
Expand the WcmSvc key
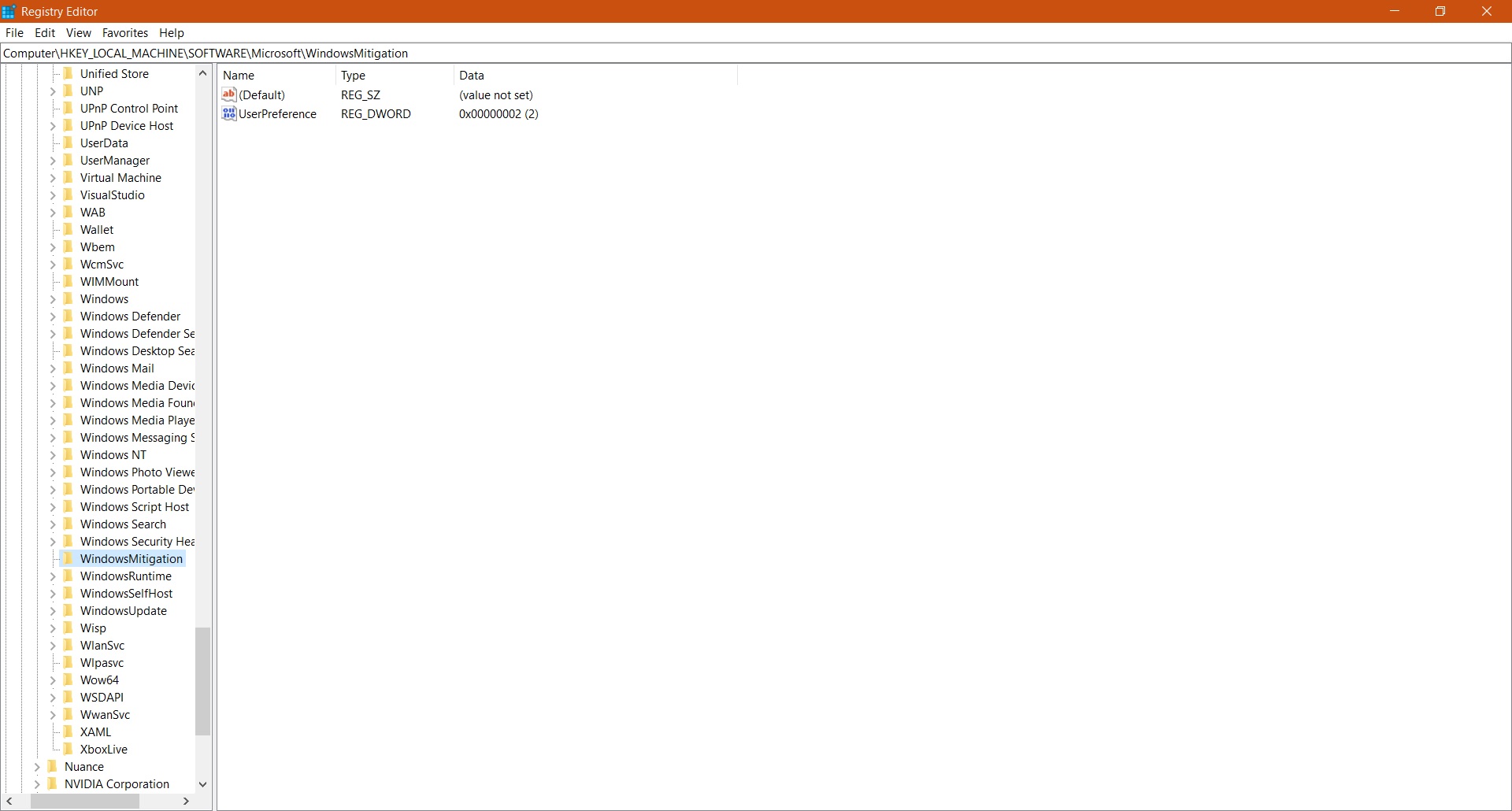53,265
